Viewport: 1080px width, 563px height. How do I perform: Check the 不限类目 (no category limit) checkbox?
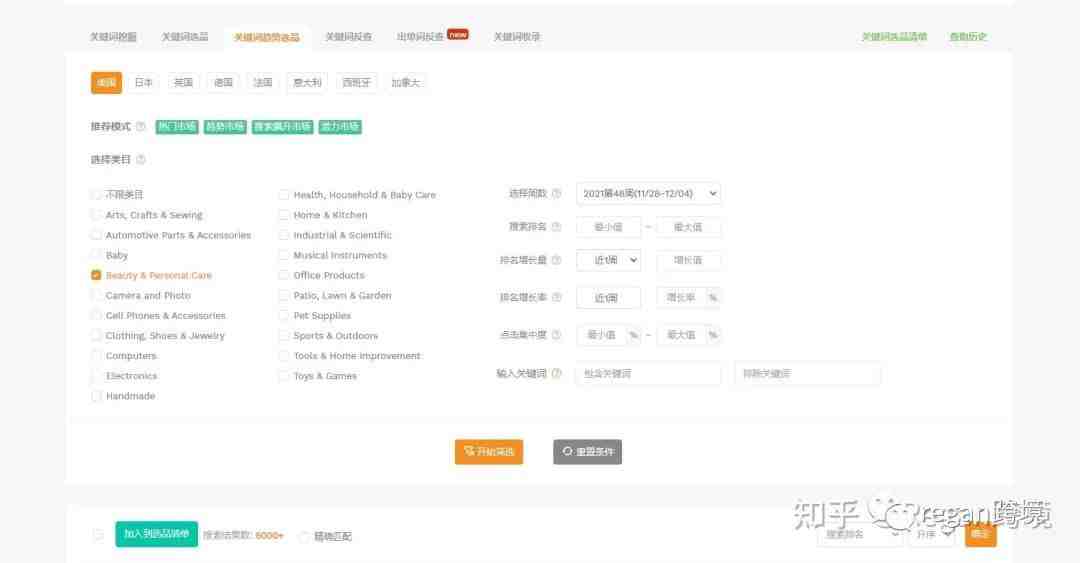click(96, 195)
